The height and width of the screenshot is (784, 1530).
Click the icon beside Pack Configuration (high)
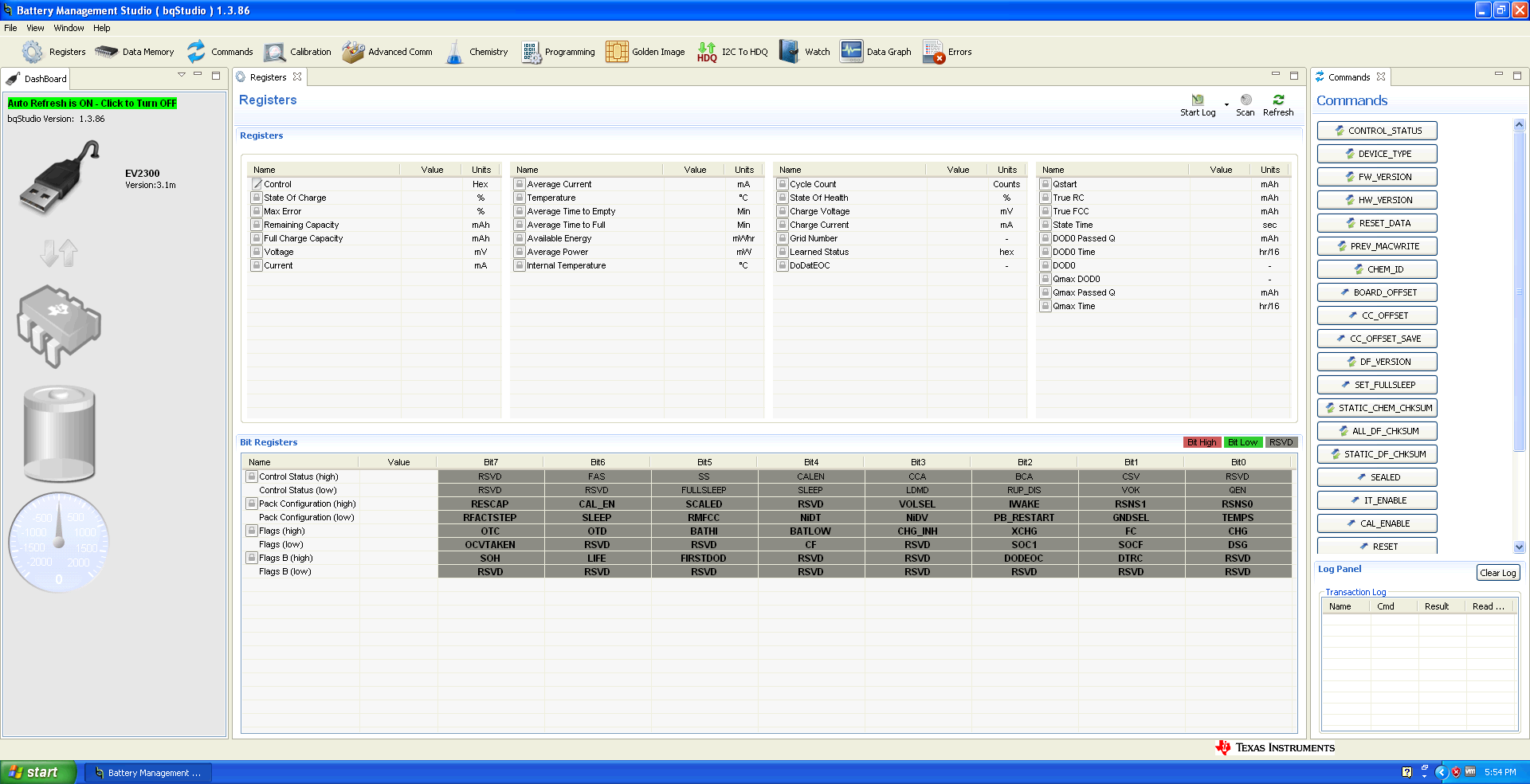tap(252, 504)
